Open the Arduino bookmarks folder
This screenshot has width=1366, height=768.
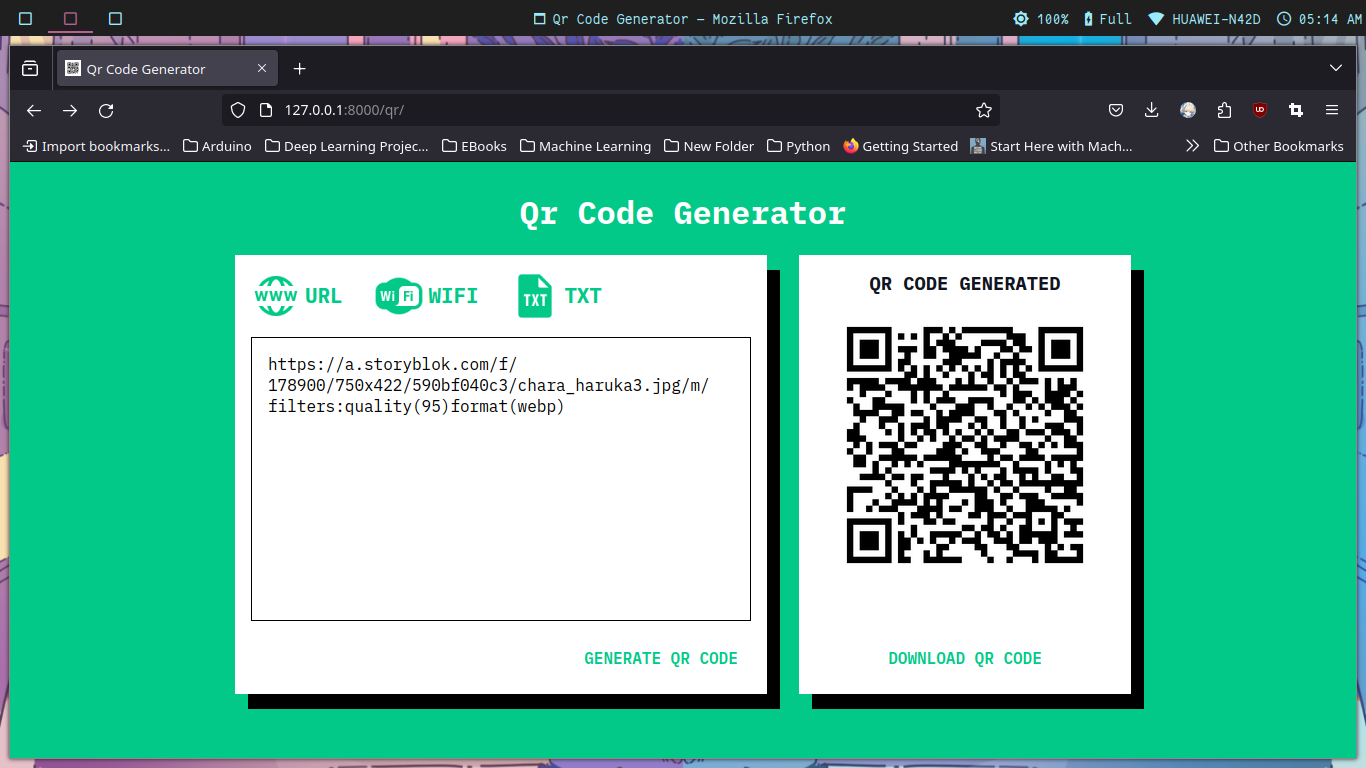pos(217,146)
